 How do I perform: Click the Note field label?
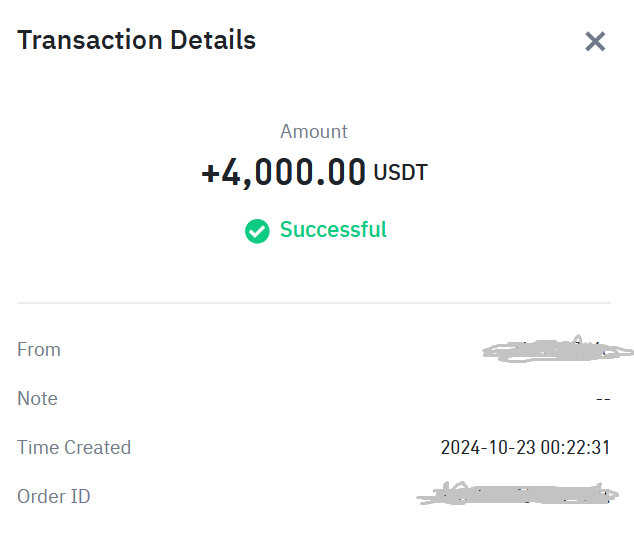[x=38, y=398]
